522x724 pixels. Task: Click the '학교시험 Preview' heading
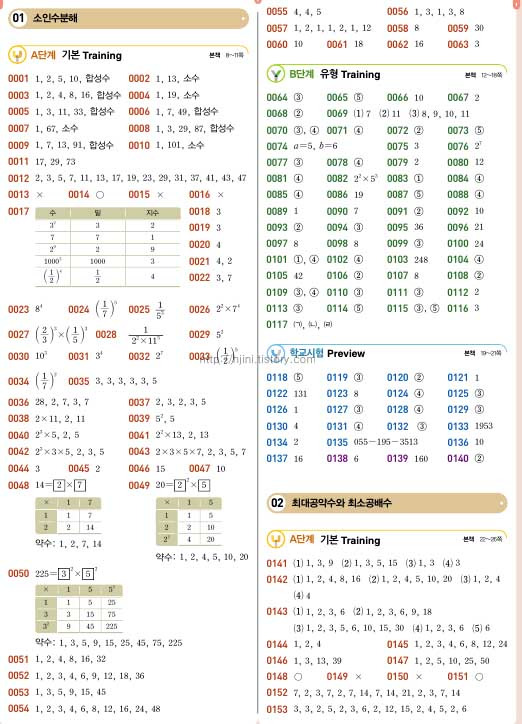[x=327, y=353]
